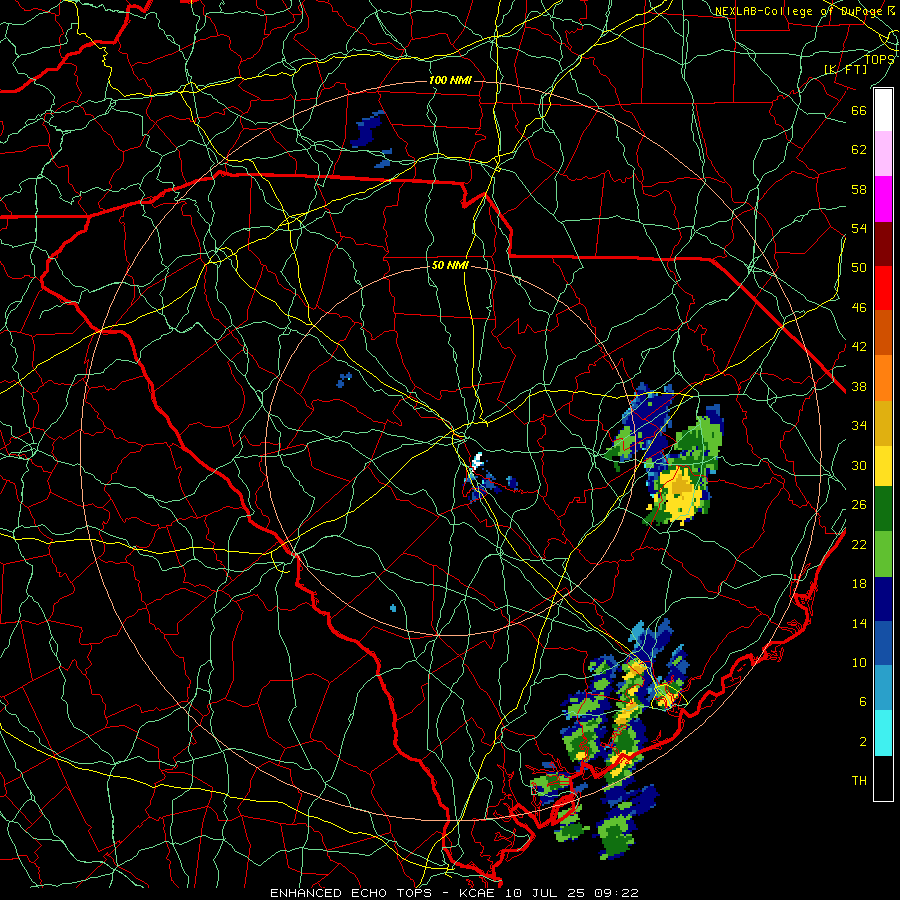Screen dimensions: 900x900
Task: Pick the dark orange legend swatch
Action: tap(883, 332)
